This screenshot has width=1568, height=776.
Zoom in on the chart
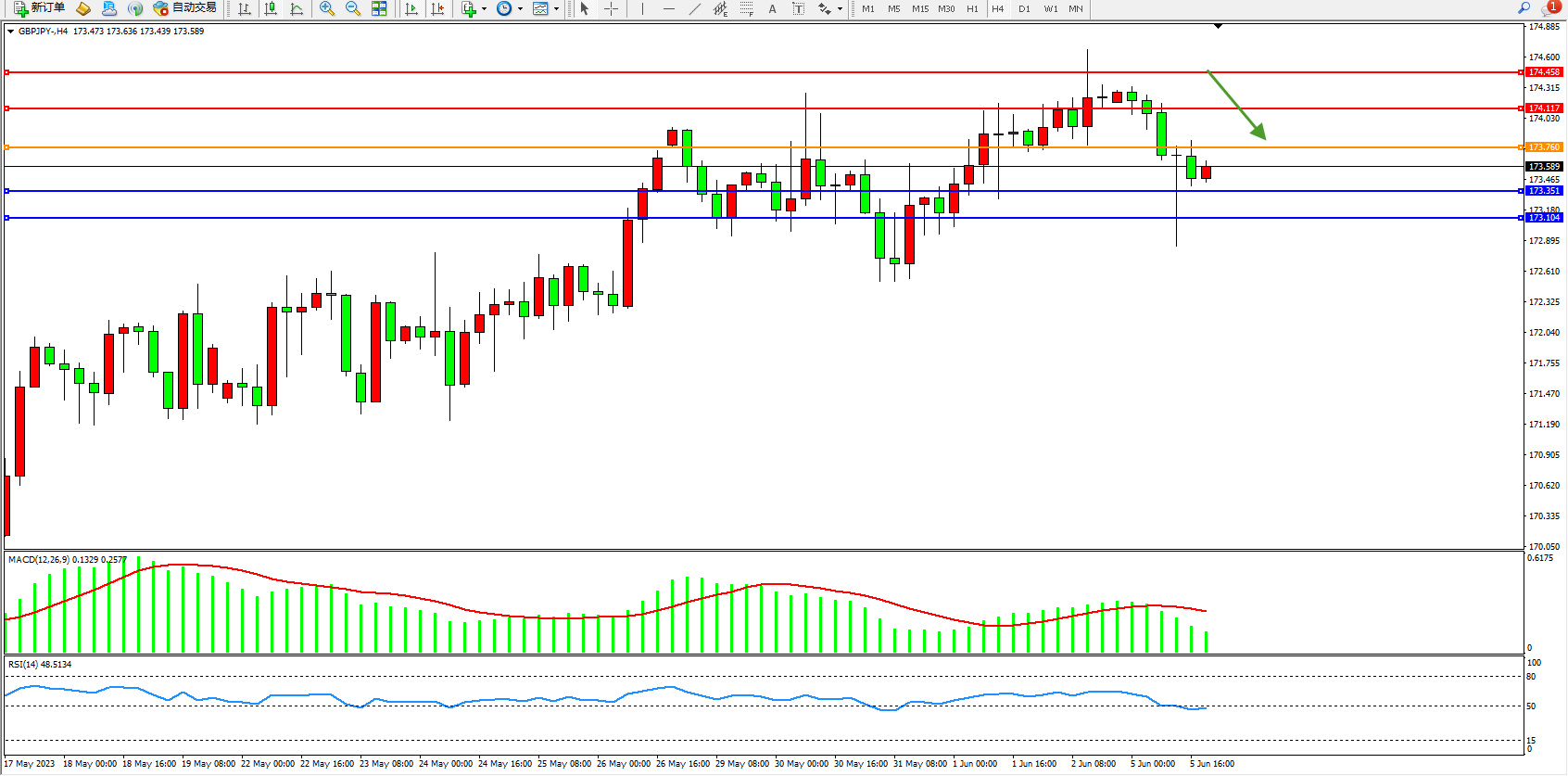tap(326, 8)
